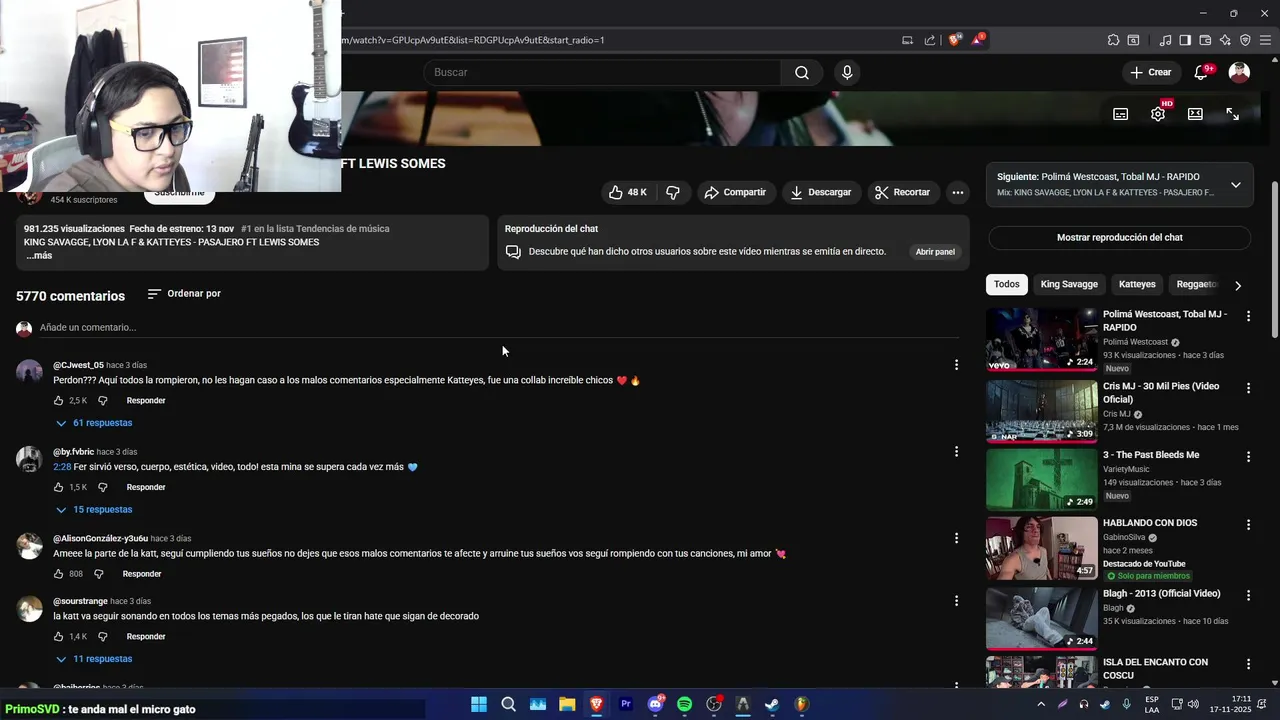Select the Katteyes filter chip
1280x720 pixels.
click(x=1137, y=284)
